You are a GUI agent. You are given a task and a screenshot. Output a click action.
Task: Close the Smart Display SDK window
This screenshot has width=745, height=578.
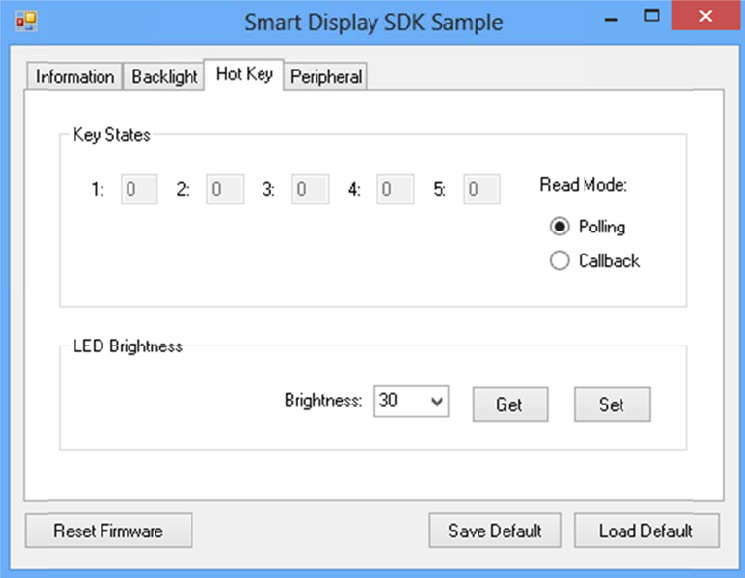tap(706, 16)
